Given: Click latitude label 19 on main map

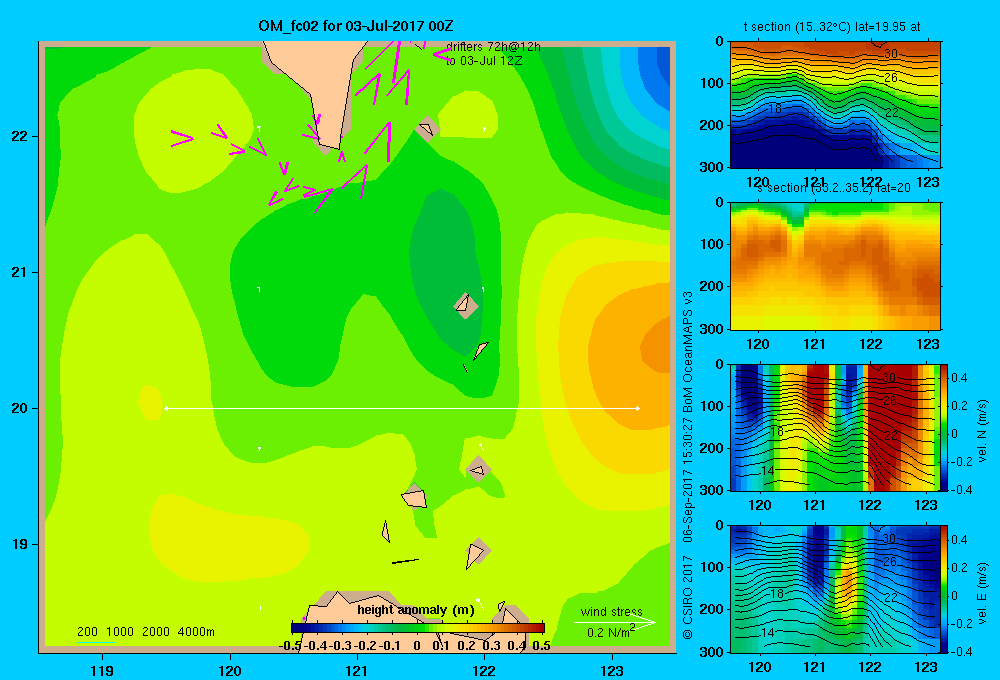Looking at the screenshot, I should [x=20, y=544].
